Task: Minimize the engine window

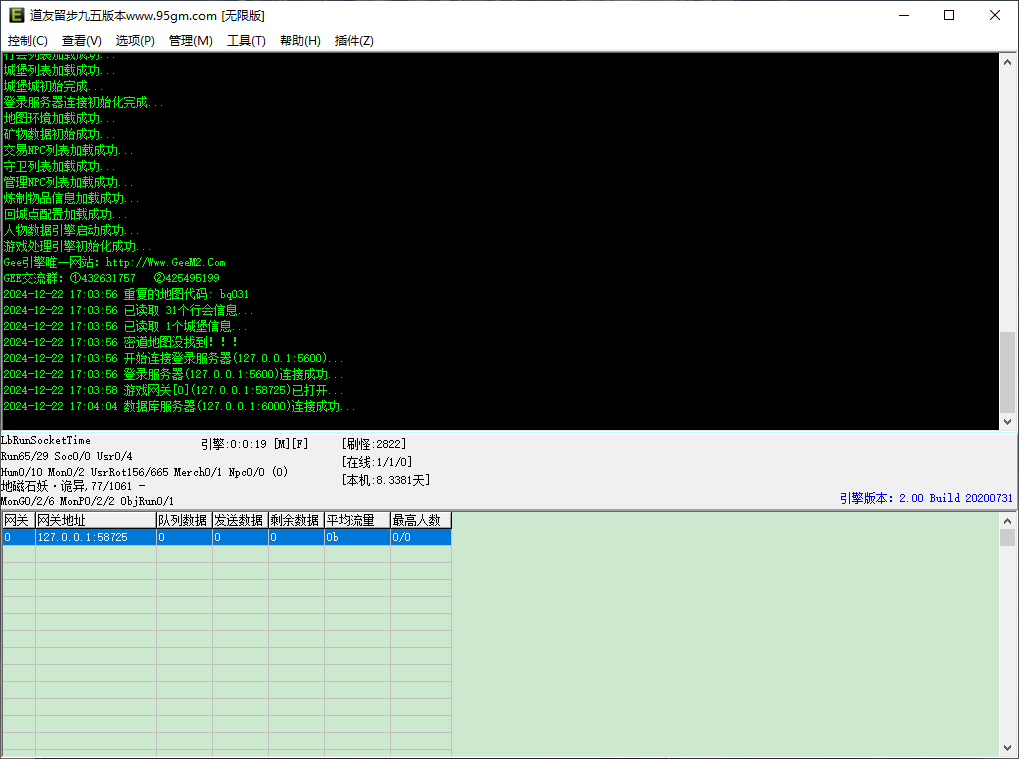Action: coord(903,15)
